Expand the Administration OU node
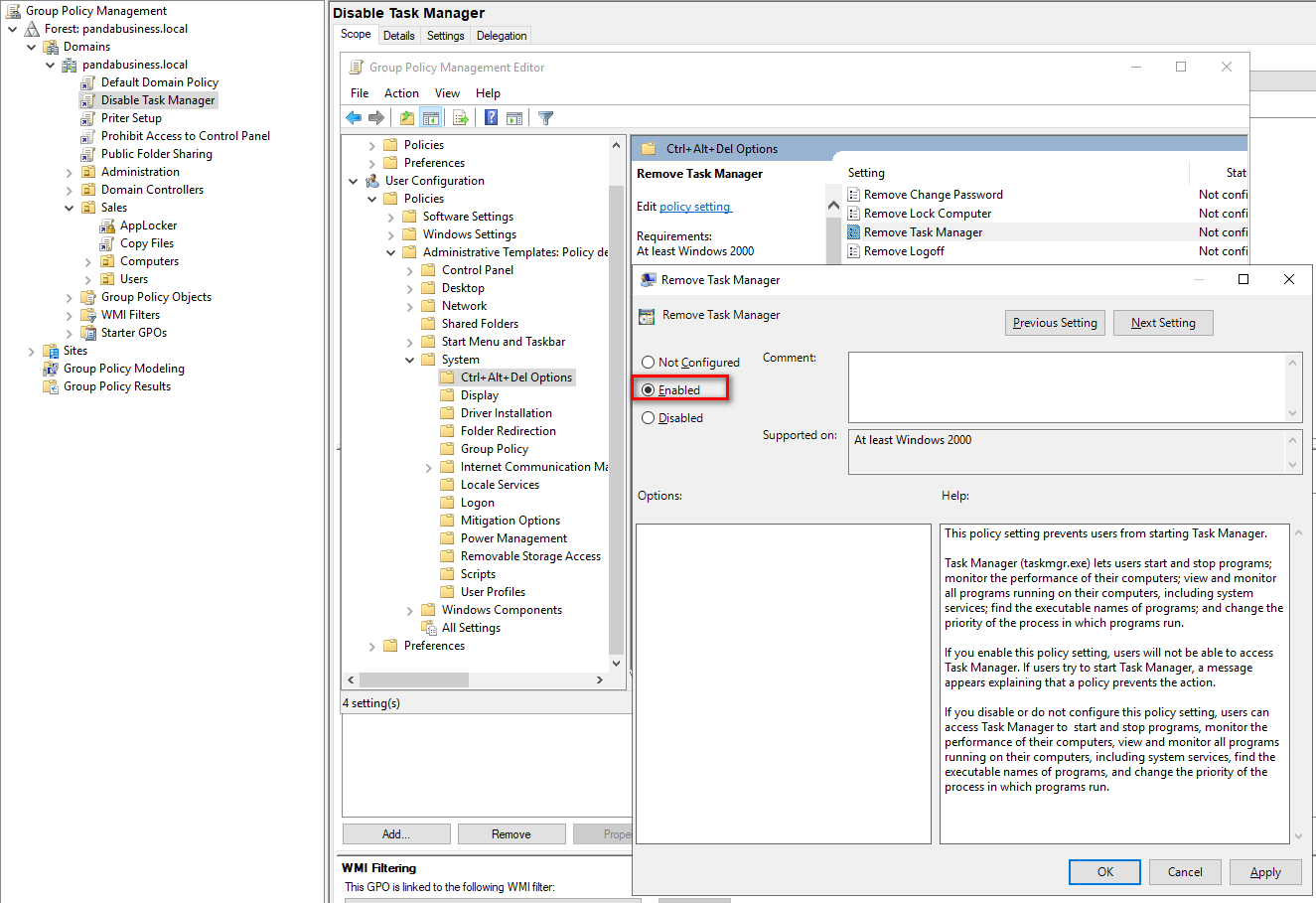Viewport: 1316px width, 903px height. click(x=70, y=172)
